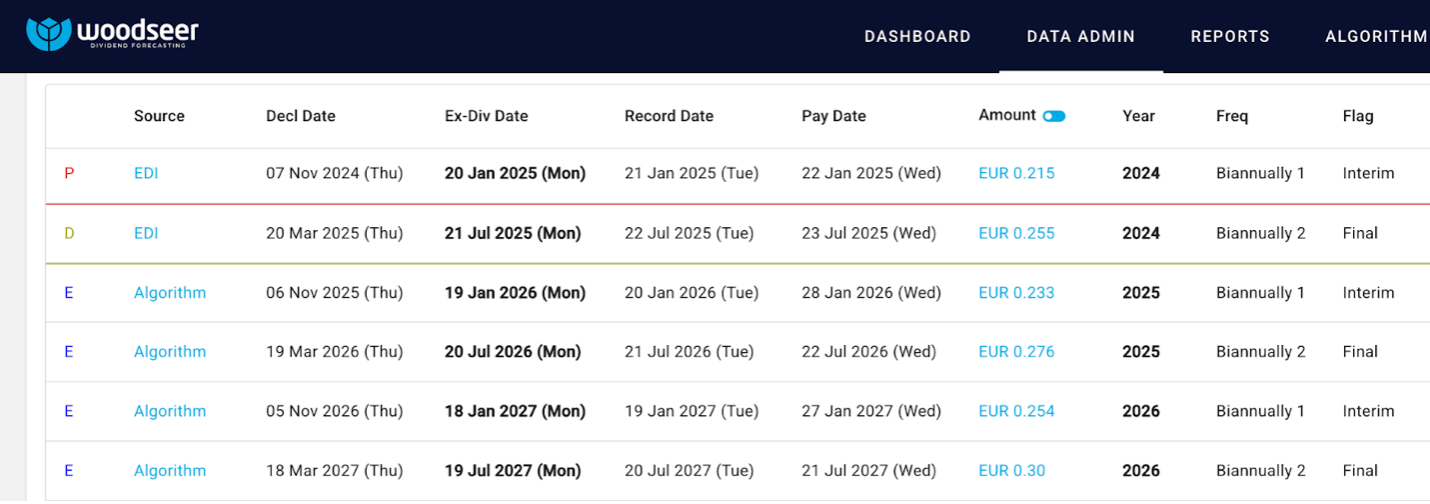Click the Algorithm source for 18 Jan 2027

tap(170, 411)
